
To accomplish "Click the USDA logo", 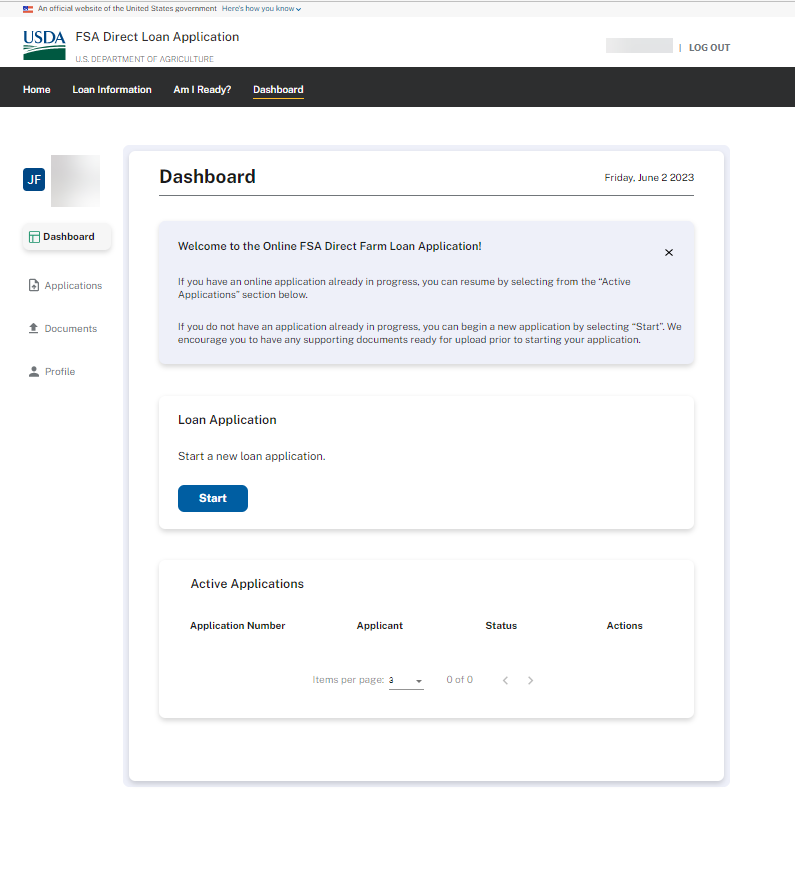I will [x=44, y=45].
